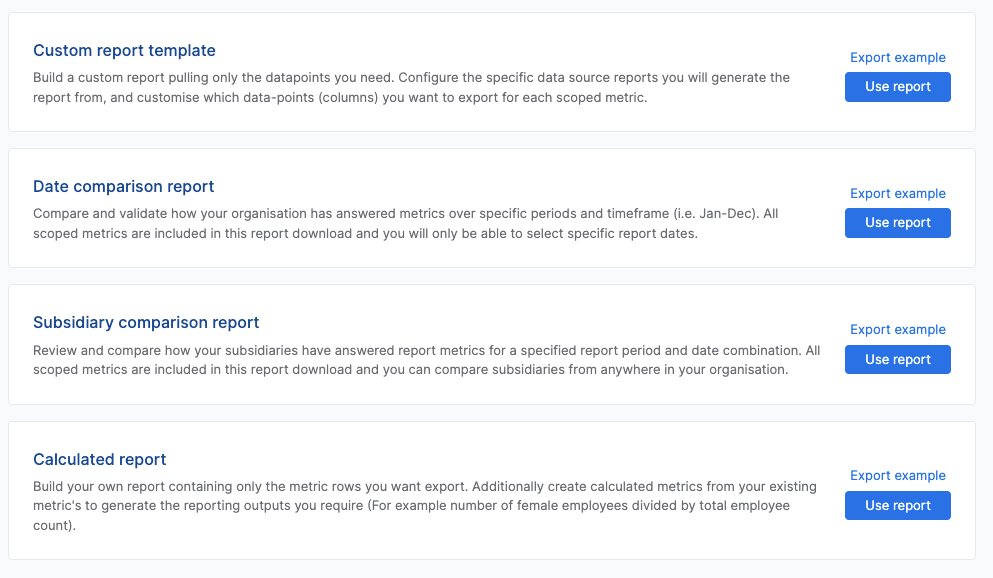The width and height of the screenshot is (993, 578).
Task: Click Use report under Date comparison report
Action: (897, 223)
